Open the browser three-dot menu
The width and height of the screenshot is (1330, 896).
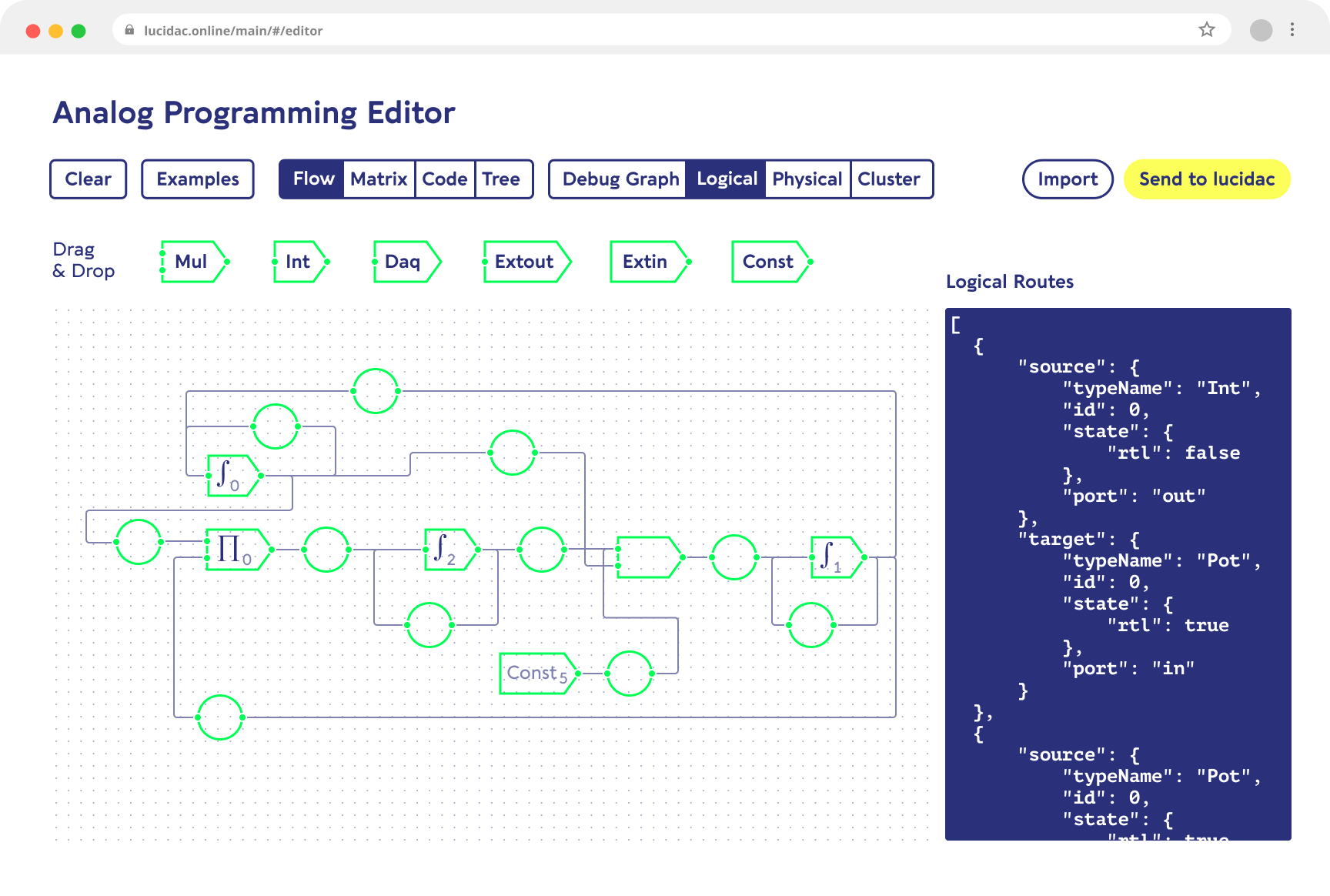1292,30
